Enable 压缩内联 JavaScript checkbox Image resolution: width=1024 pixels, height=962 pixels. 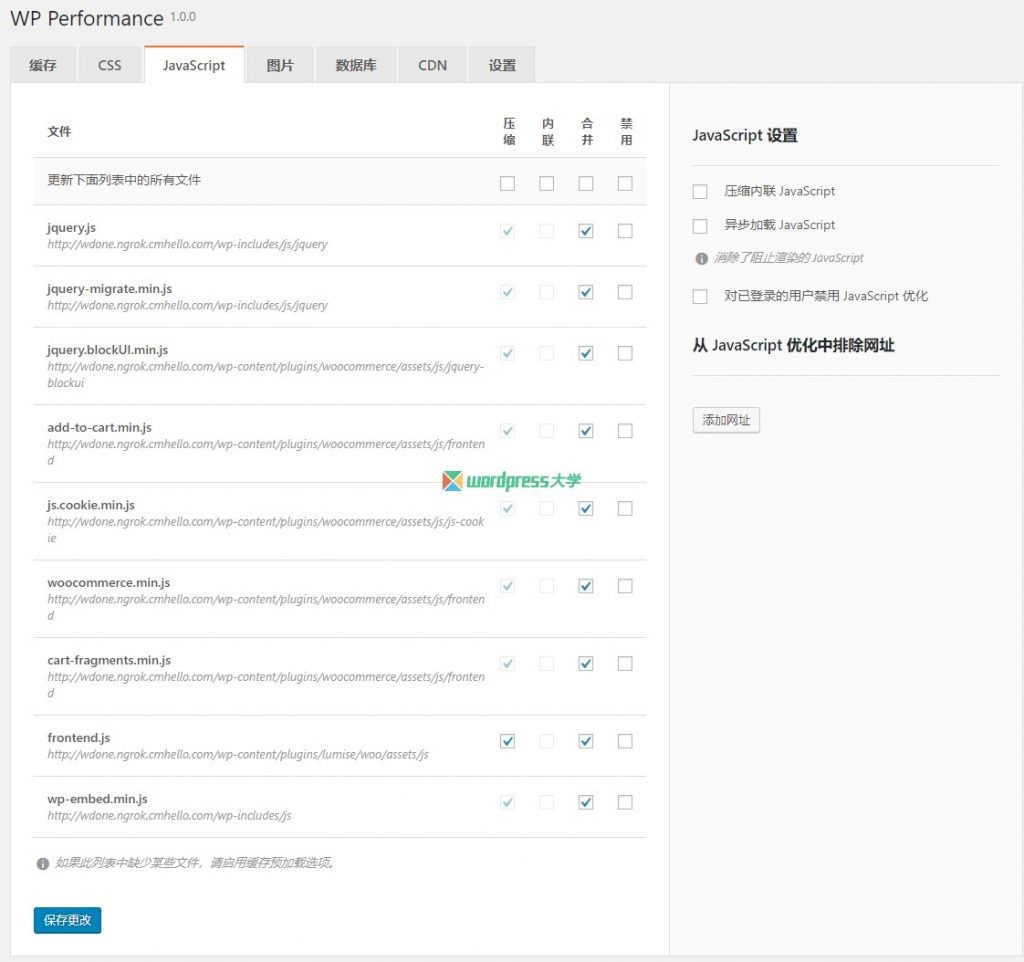(x=700, y=191)
